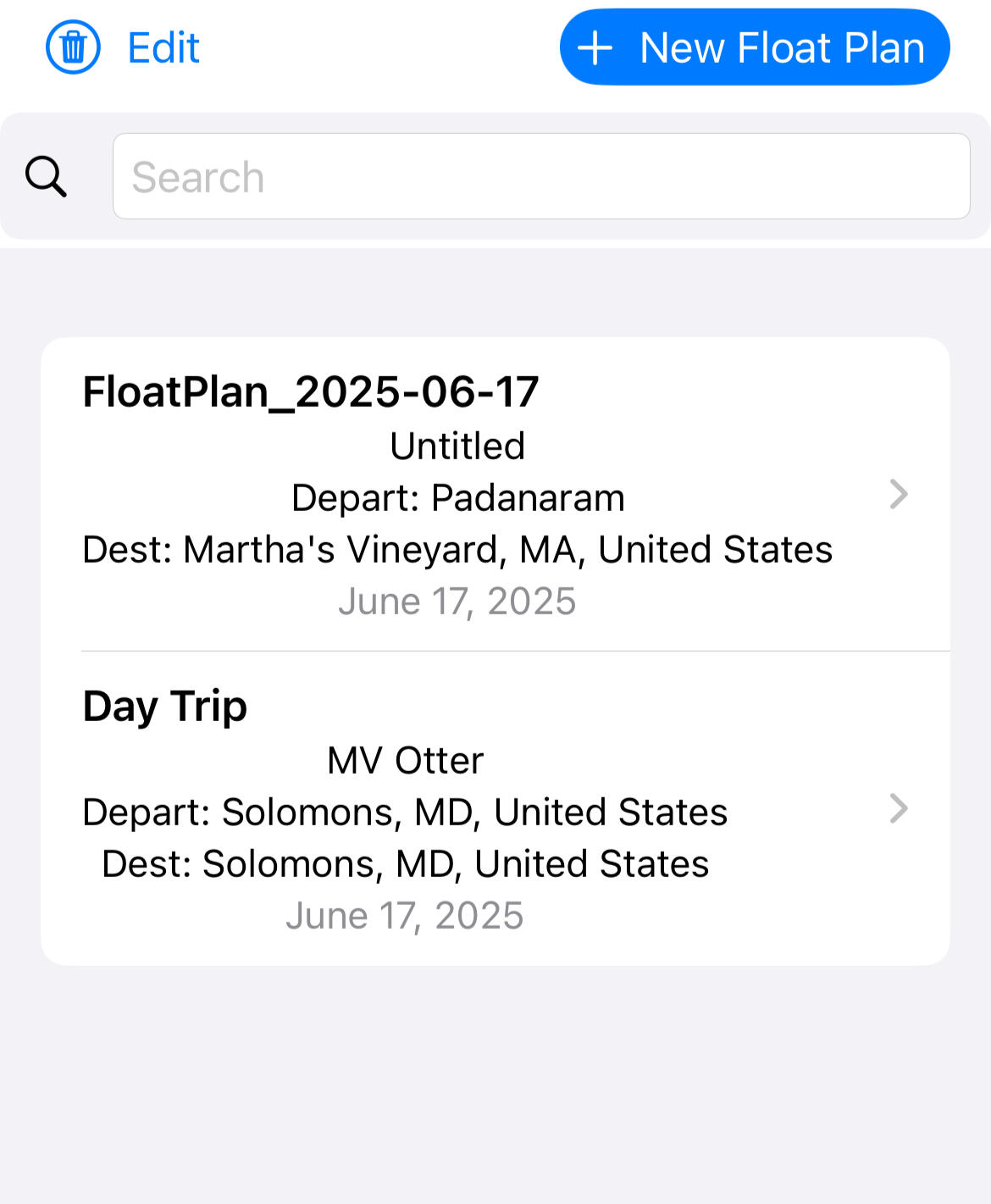Expand Day Trip using its chevron
Screen dimensions: 991x1204
click(x=899, y=808)
